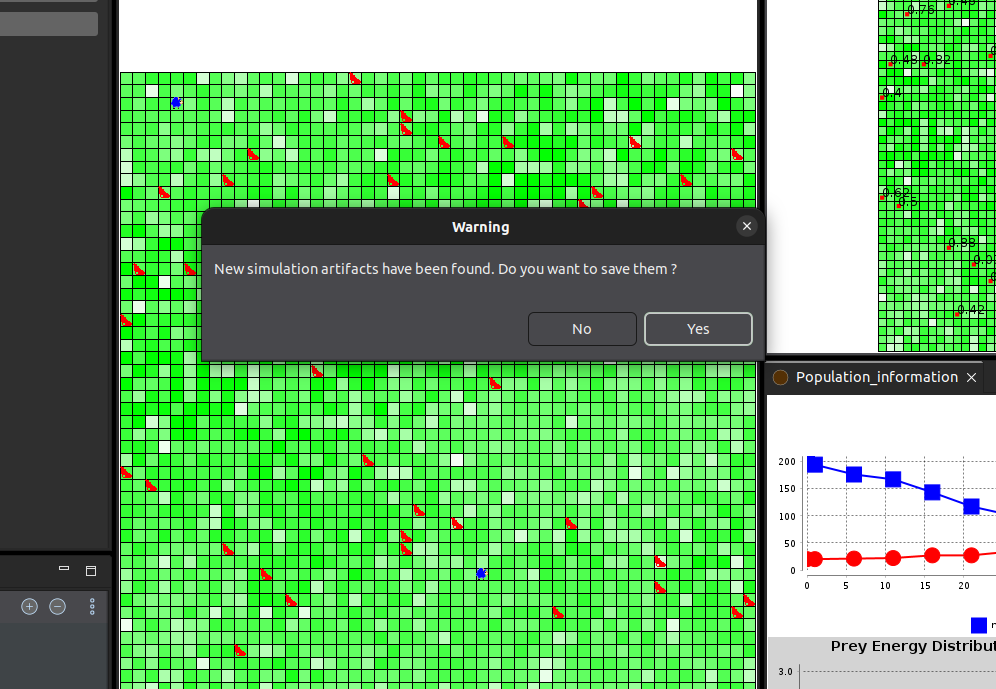Close the Population_information tab

pos(971,378)
